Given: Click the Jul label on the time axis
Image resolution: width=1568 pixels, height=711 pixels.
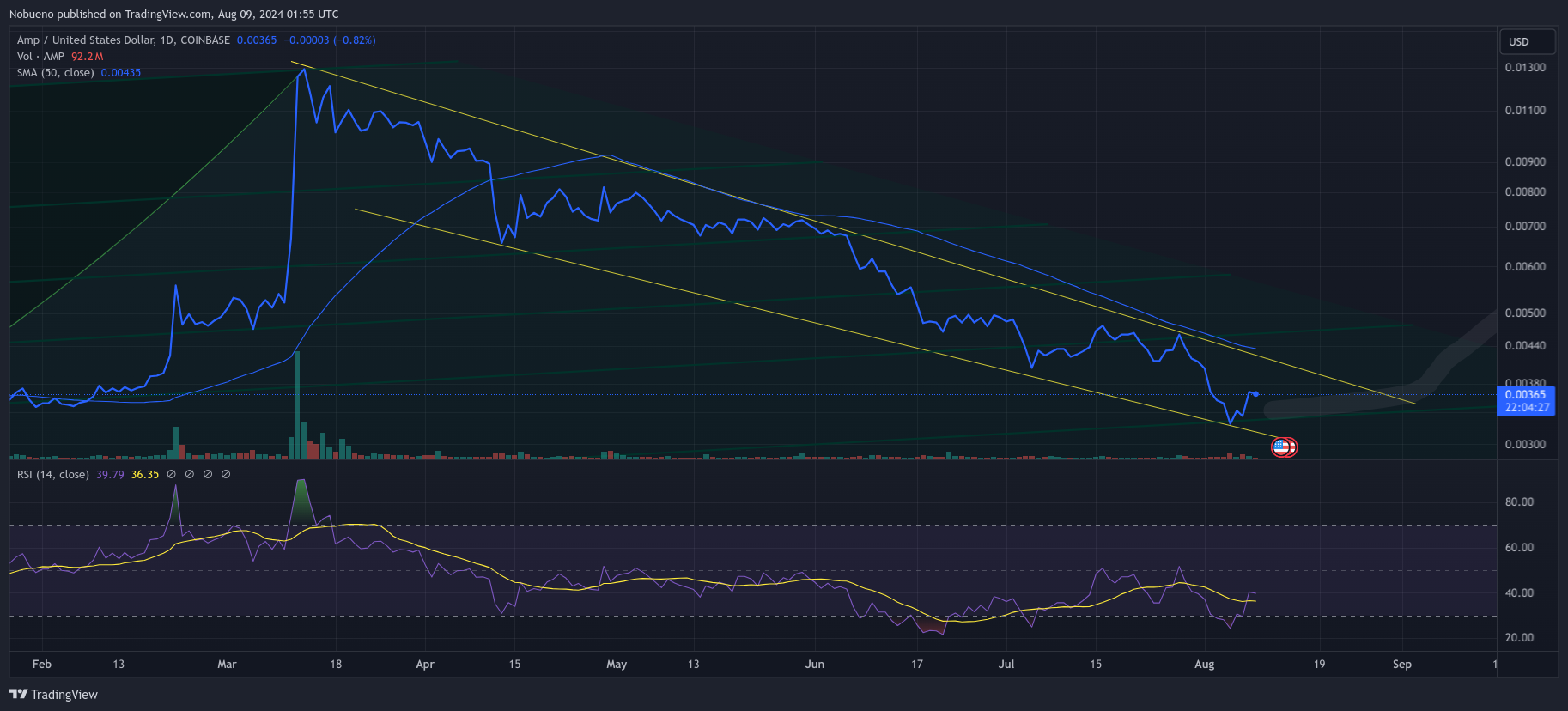Looking at the screenshot, I should [x=1006, y=664].
